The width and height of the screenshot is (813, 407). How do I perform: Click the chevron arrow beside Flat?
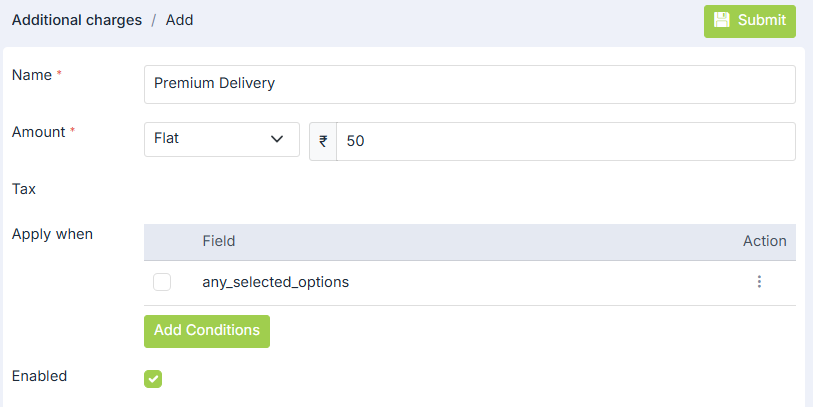point(278,139)
